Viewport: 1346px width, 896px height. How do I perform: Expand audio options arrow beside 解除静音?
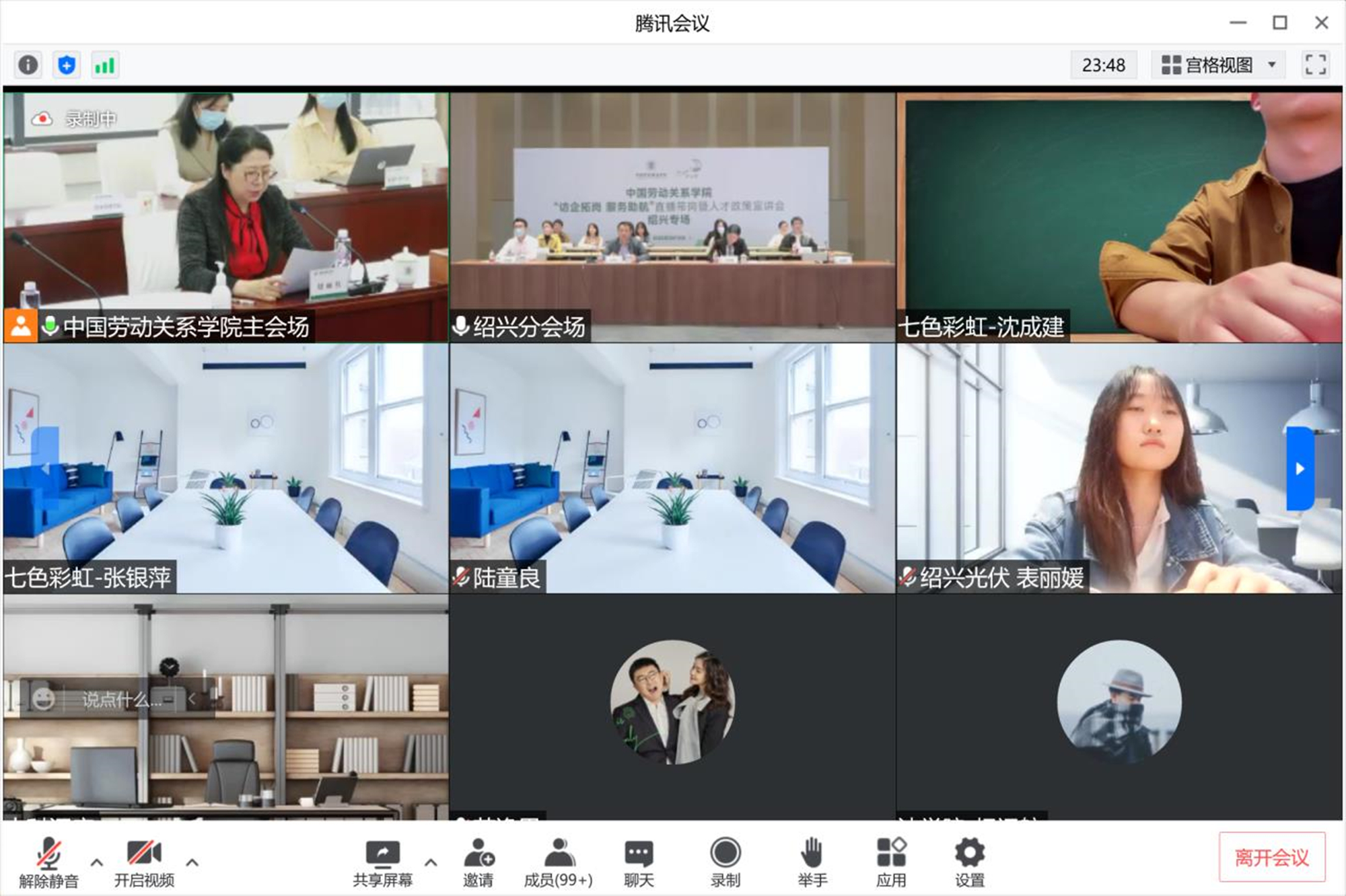pyautogui.click(x=97, y=862)
